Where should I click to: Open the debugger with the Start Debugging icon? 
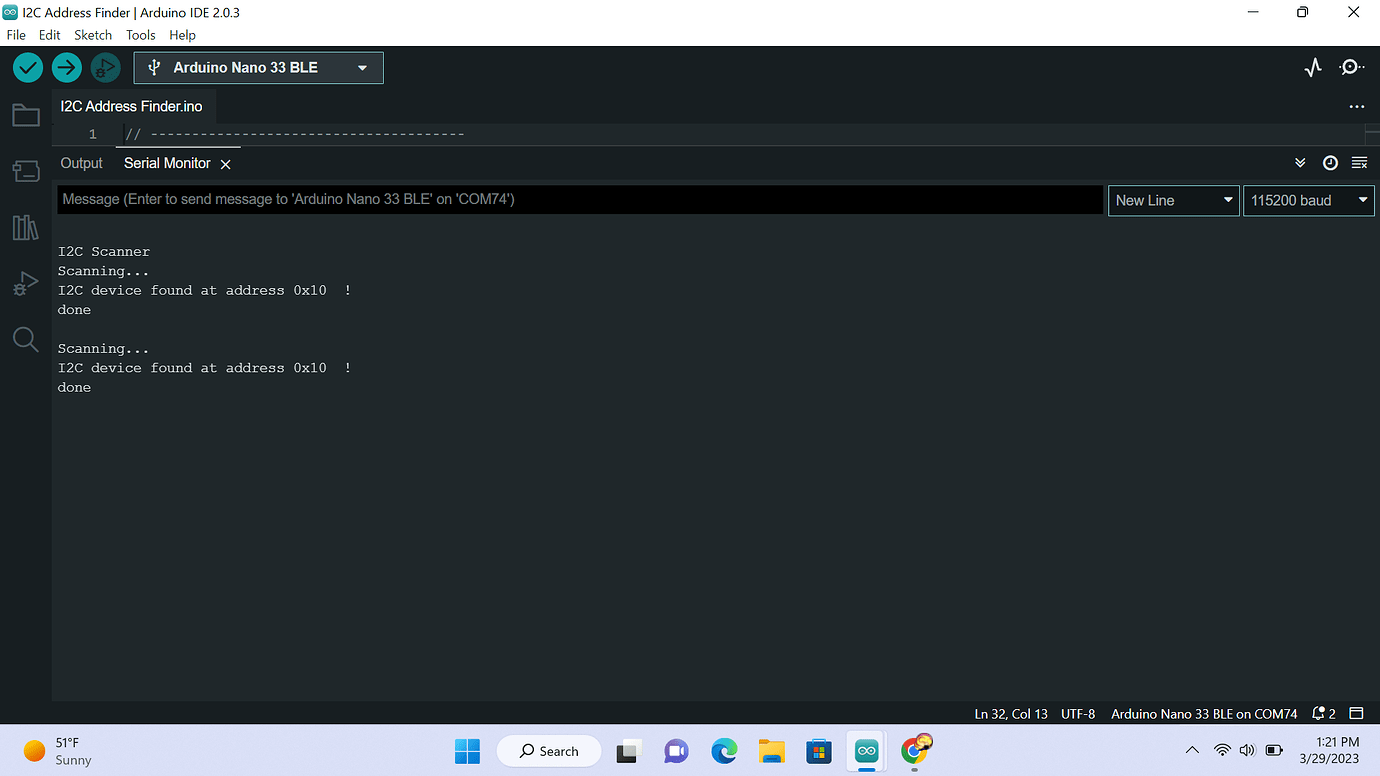click(x=105, y=67)
